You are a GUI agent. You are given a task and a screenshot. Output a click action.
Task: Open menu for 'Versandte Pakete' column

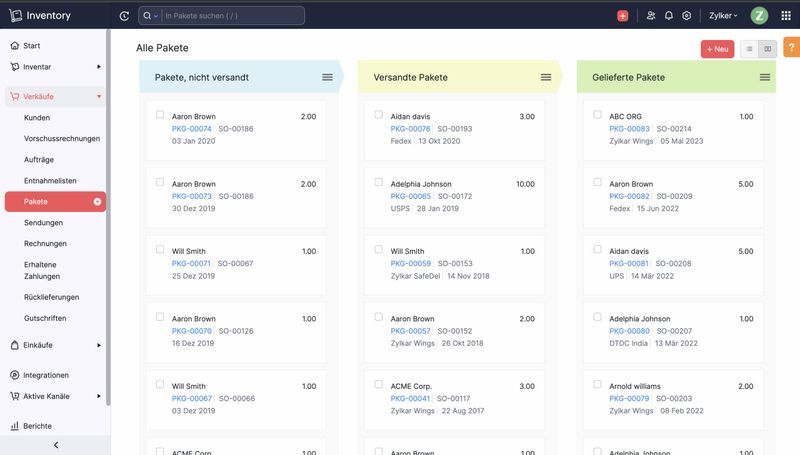coord(546,77)
